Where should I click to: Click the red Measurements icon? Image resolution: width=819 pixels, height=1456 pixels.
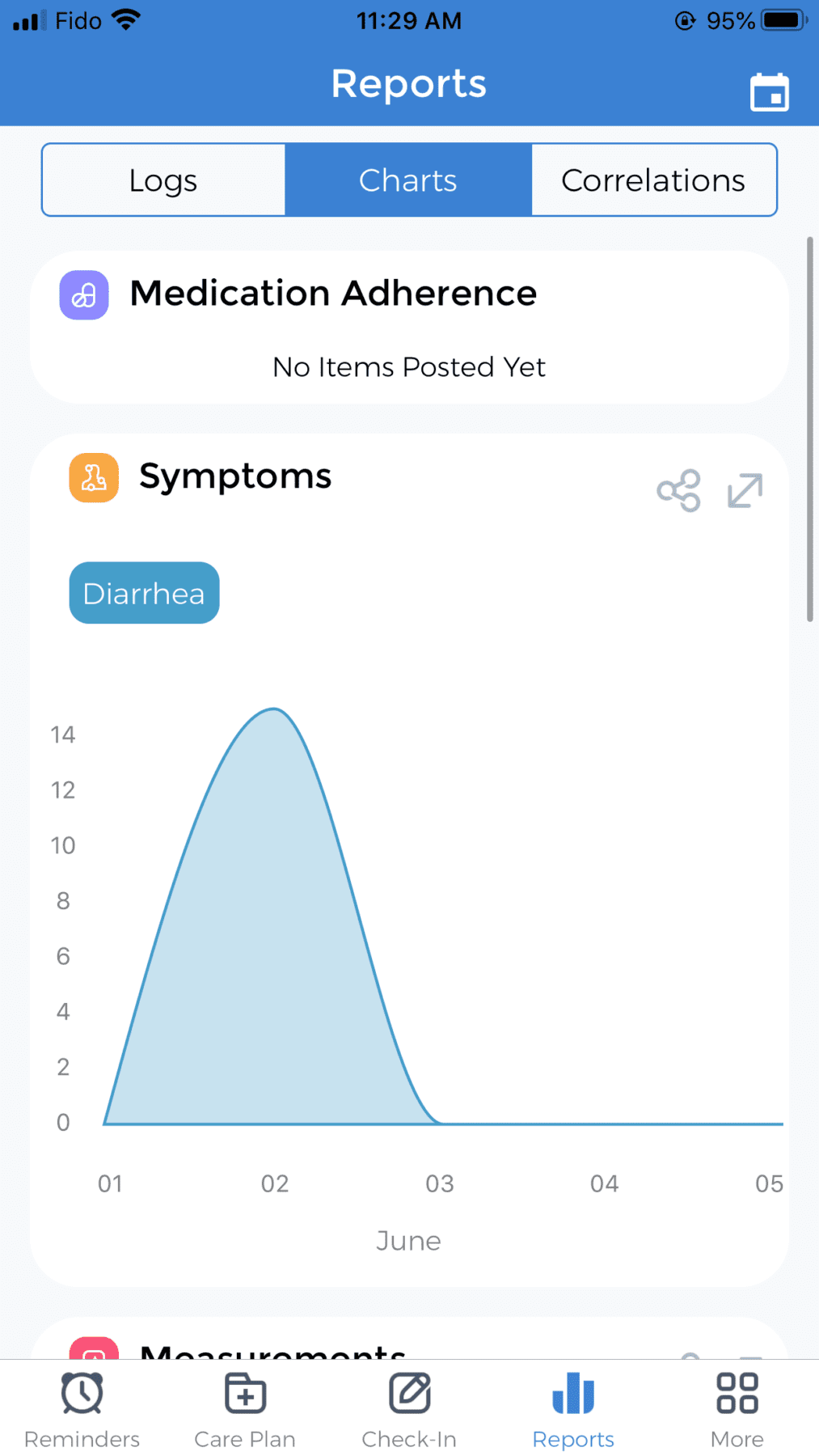[x=94, y=1349]
